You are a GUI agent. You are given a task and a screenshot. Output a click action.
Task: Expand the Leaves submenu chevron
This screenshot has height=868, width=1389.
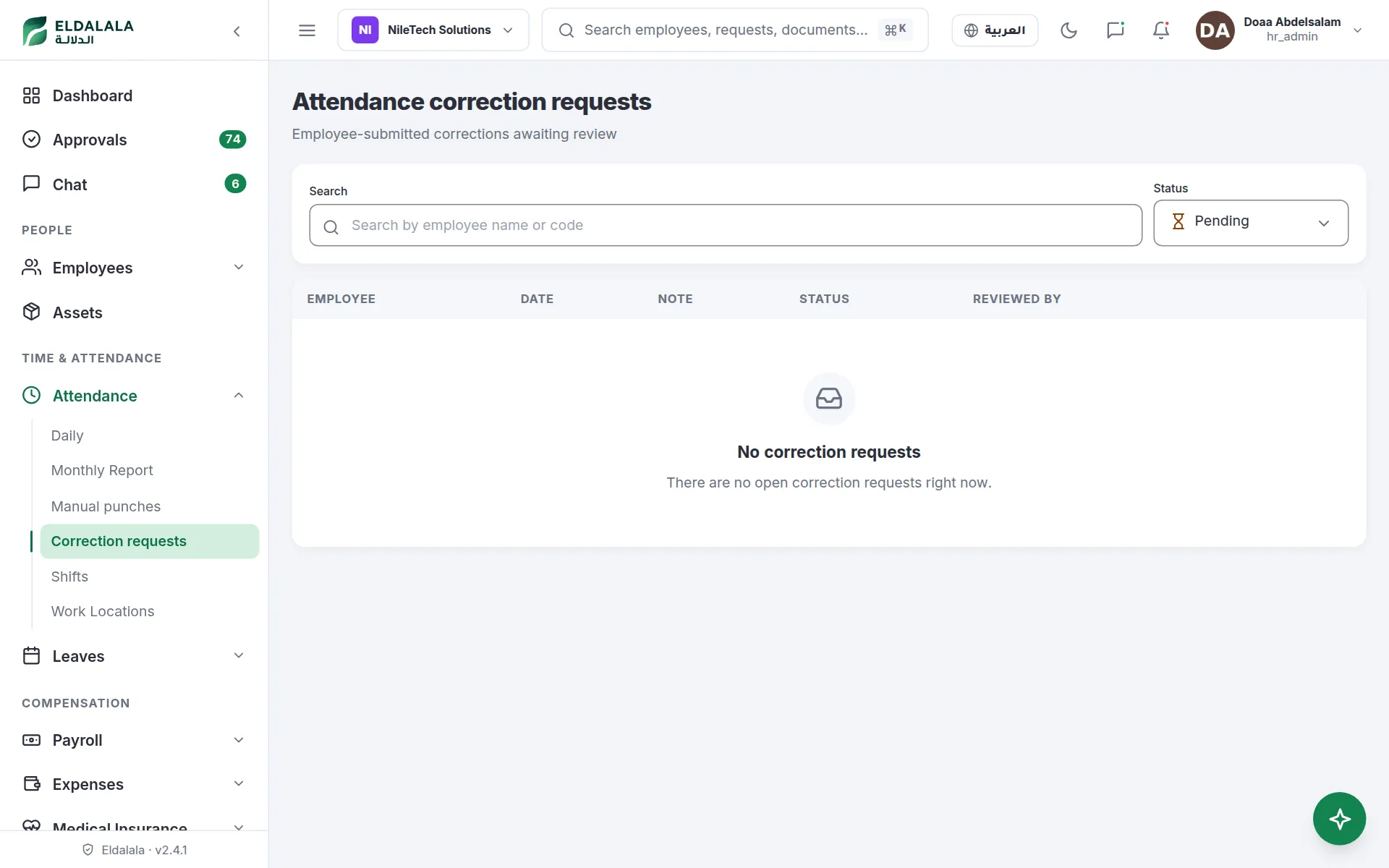coord(239,655)
